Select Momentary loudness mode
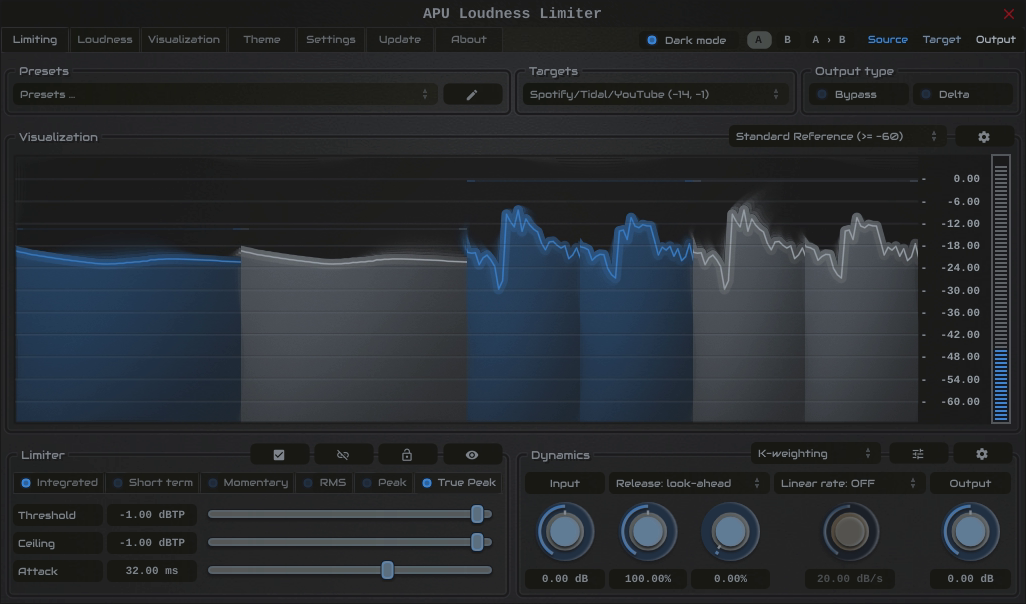 pos(247,483)
